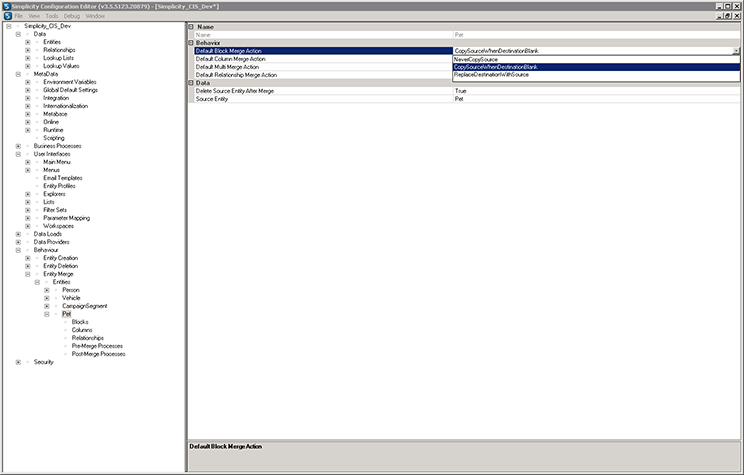This screenshot has height=475, width=744.
Task: Select Entity Profiles tree item
Action: [x=59, y=186]
